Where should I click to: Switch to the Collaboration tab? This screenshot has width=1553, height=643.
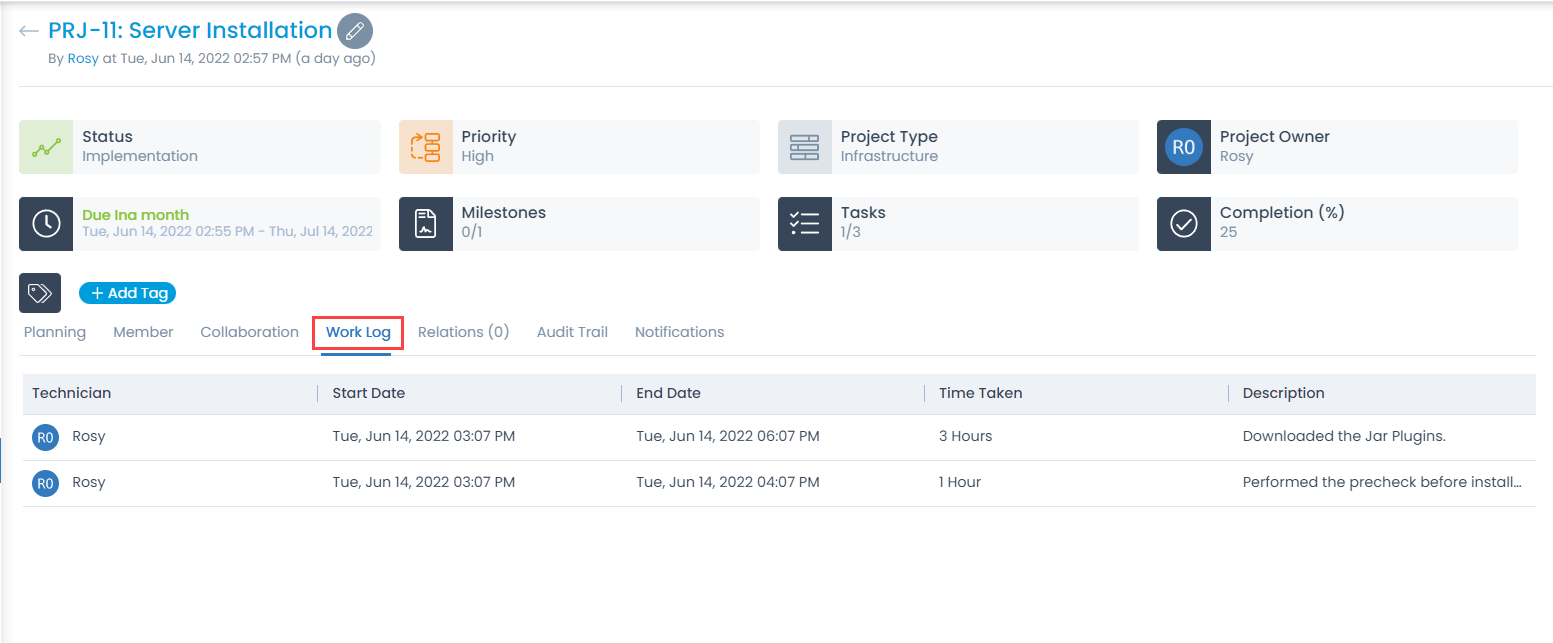coord(248,331)
